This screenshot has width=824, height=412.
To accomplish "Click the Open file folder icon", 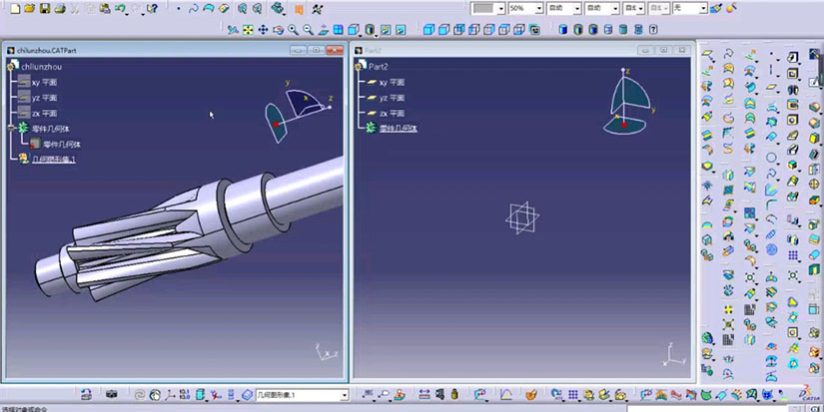I will (x=30, y=8).
